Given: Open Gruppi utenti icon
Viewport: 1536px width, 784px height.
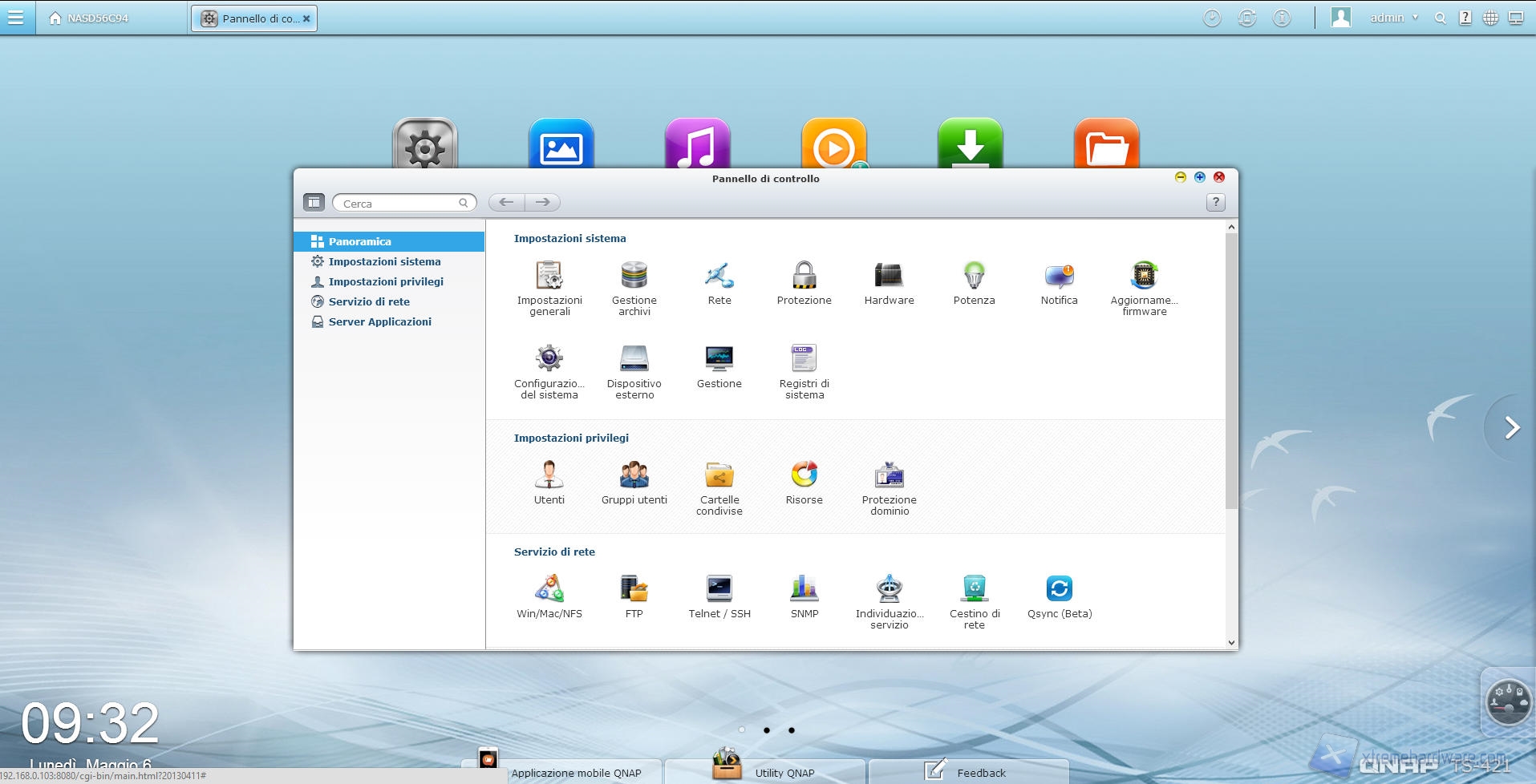Looking at the screenshot, I should [634, 476].
